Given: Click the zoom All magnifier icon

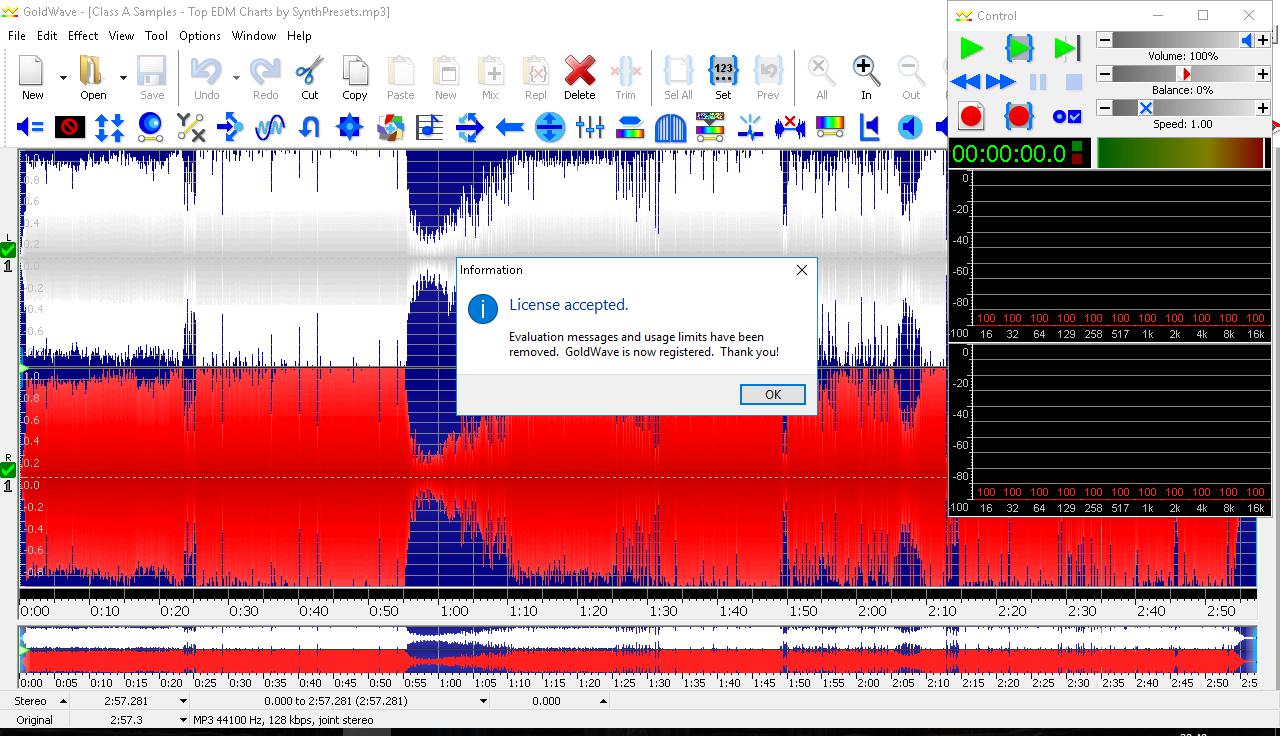Looking at the screenshot, I should click(821, 72).
